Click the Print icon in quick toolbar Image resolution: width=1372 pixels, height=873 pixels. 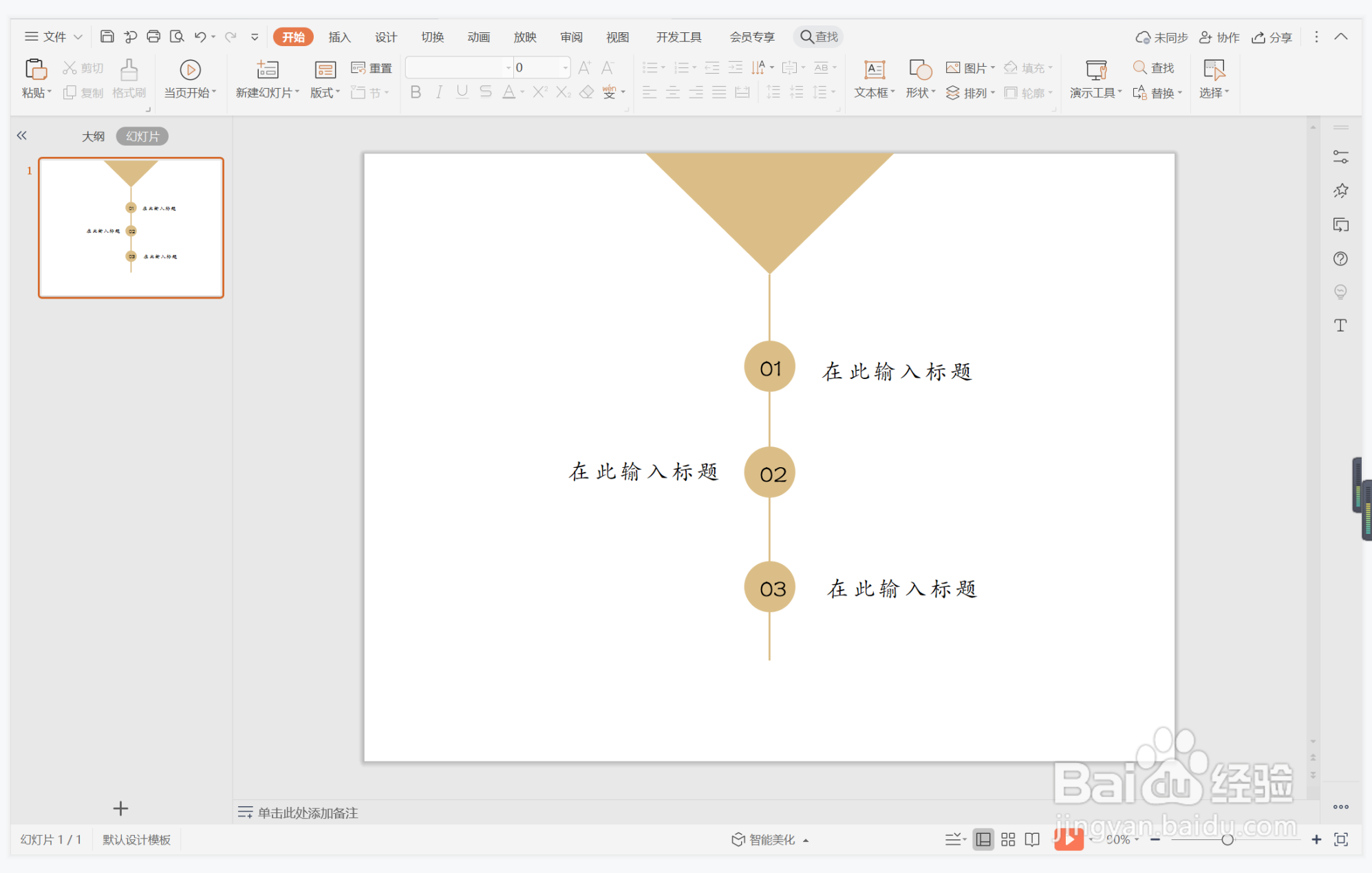click(x=153, y=36)
